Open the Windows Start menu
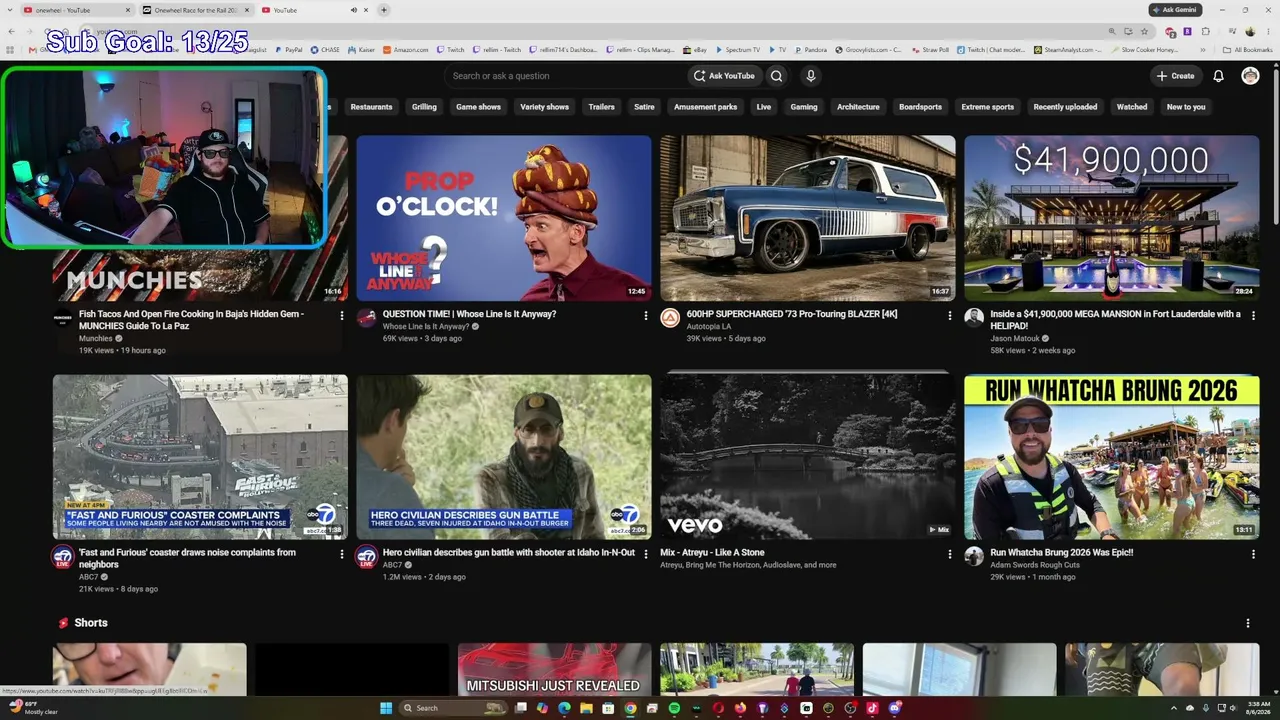The width and height of the screenshot is (1280, 720). click(x=386, y=708)
